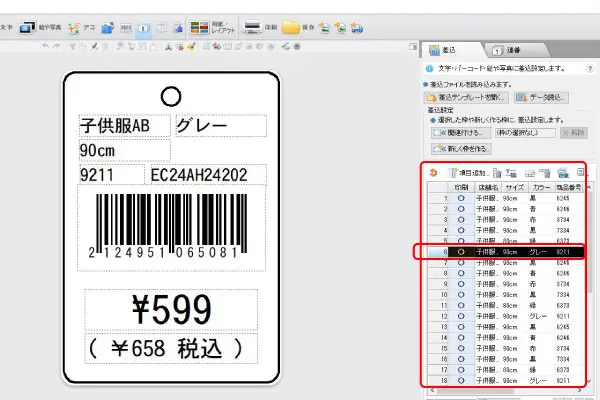Select the EC24AH24202 text frame on label
The height and width of the screenshot is (400, 600).
coord(209,175)
